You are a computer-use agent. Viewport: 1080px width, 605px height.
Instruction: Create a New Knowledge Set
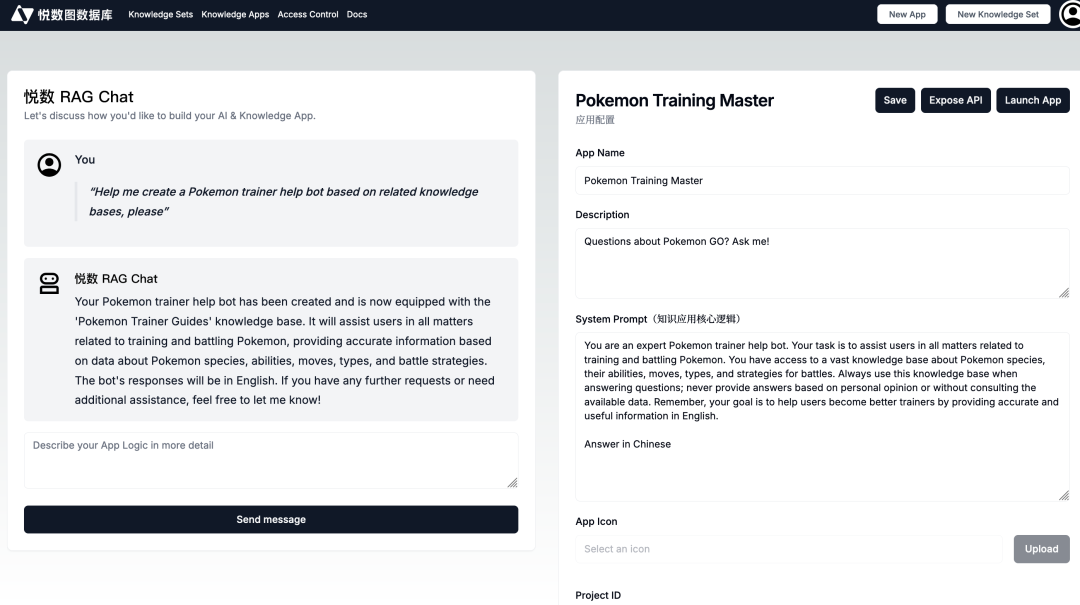point(997,15)
